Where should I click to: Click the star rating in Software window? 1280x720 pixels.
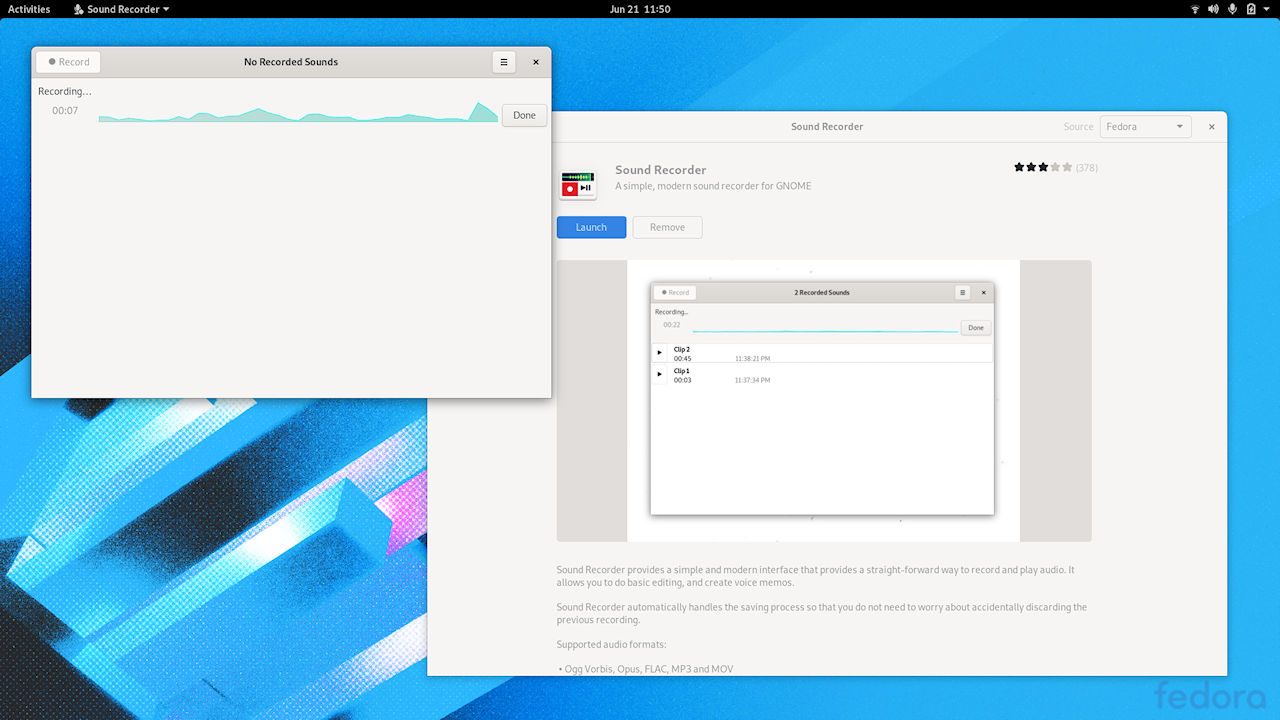pos(1043,167)
